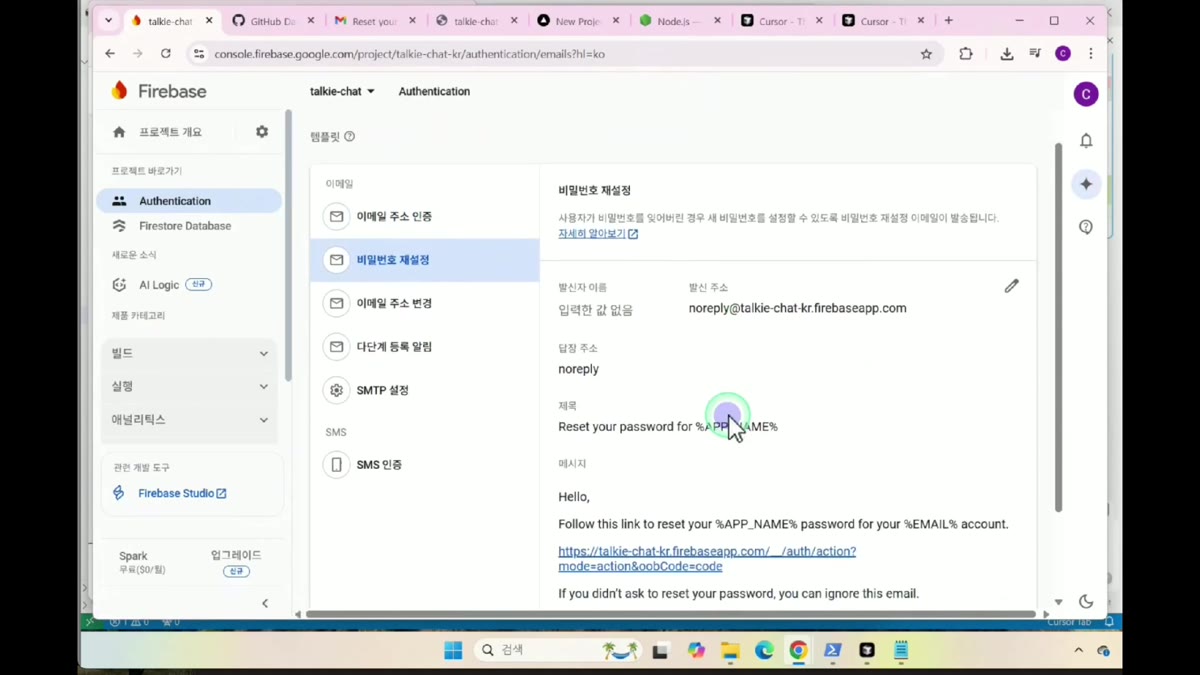The height and width of the screenshot is (675, 1200).
Task: Open the help question mark icon in the right rail
Action: click(x=1086, y=227)
